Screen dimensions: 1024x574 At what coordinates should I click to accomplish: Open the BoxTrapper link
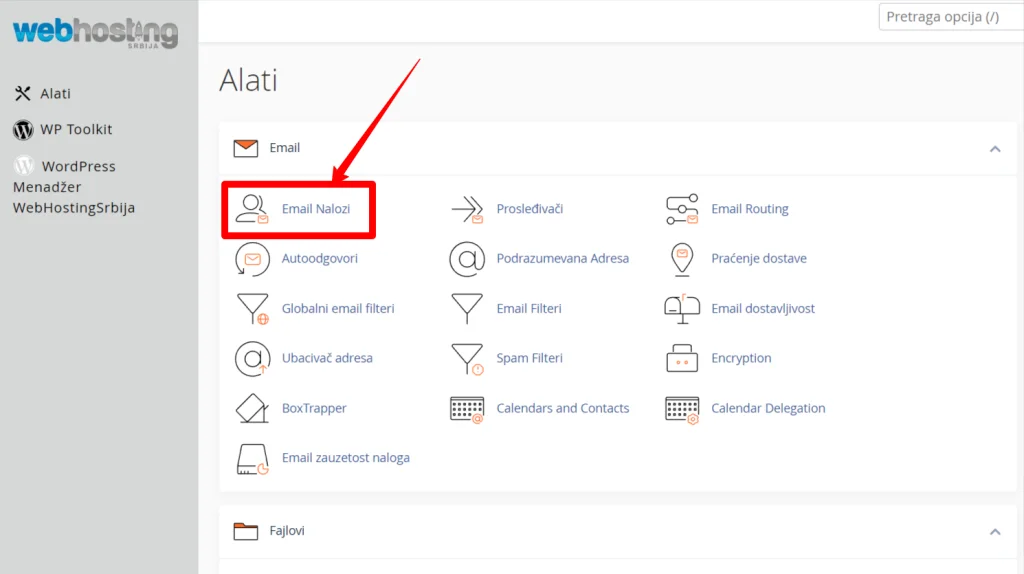click(x=314, y=409)
